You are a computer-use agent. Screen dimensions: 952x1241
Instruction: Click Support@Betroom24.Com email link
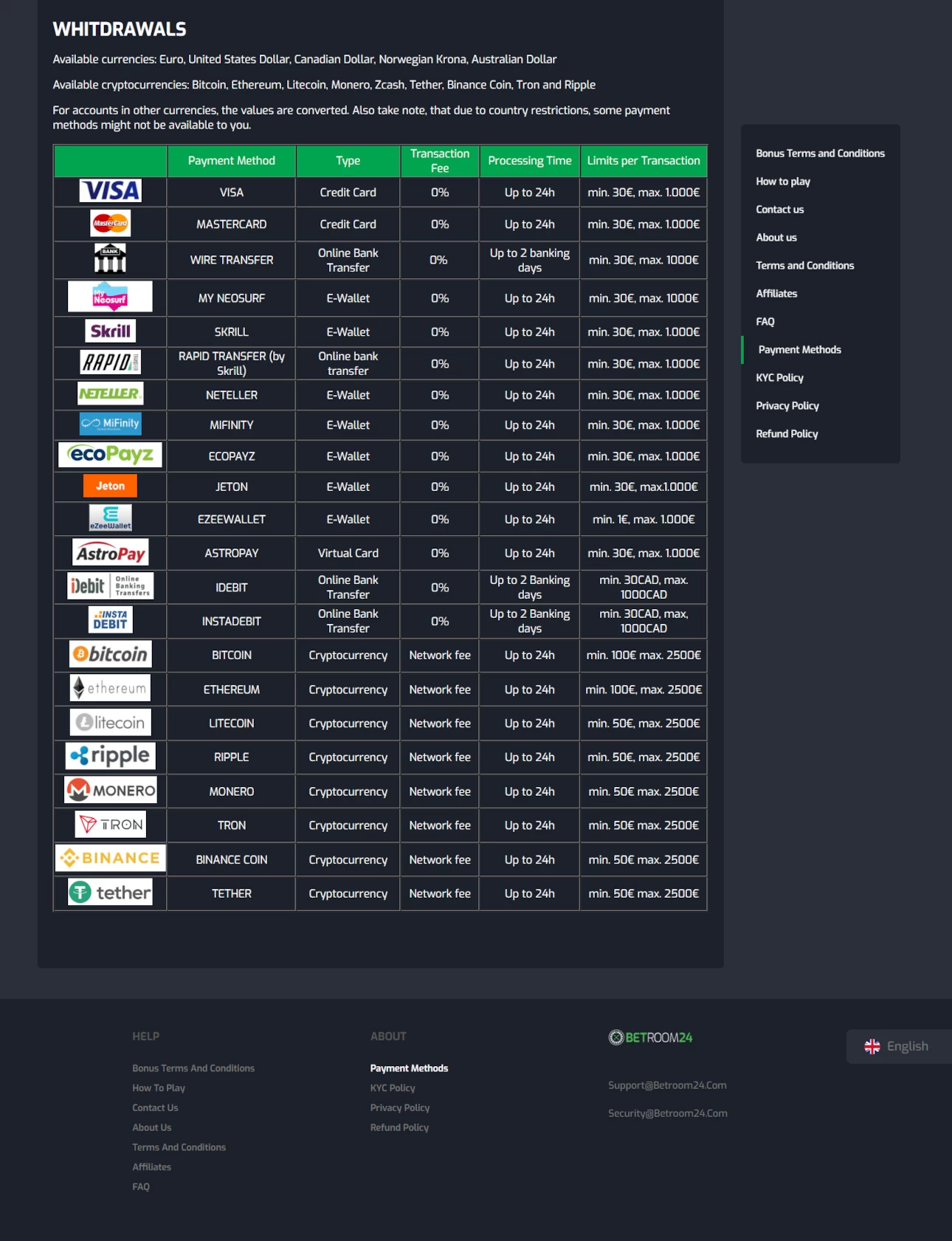pos(667,1085)
